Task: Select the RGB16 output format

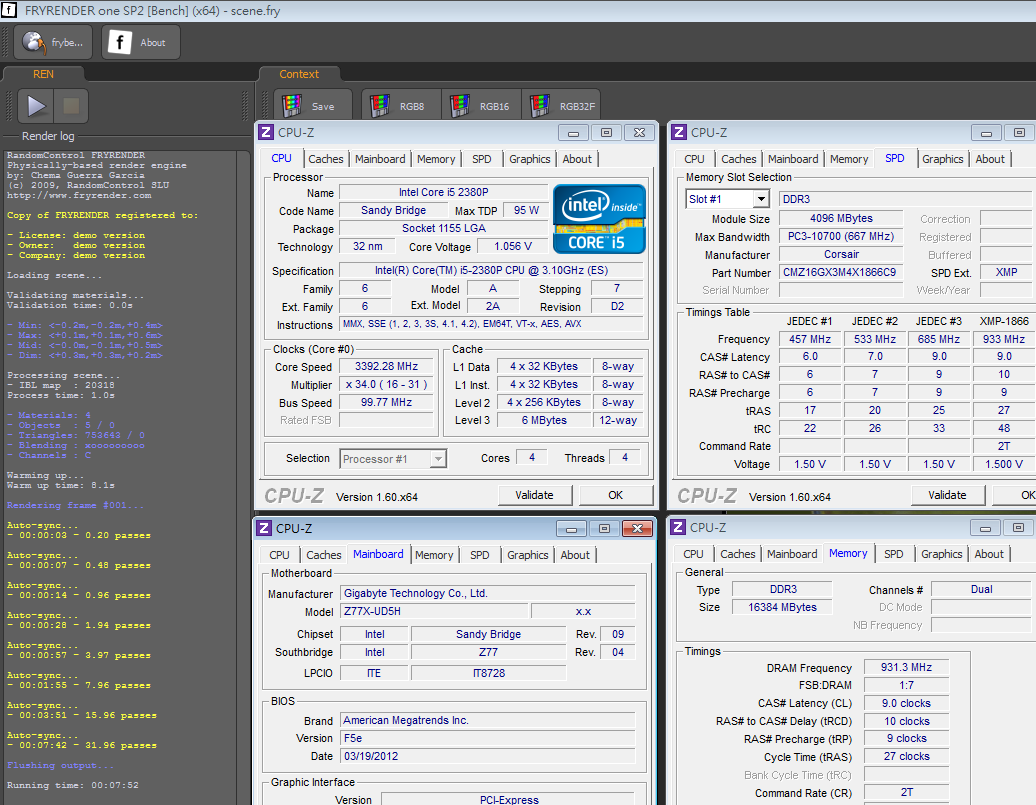Action: click(x=482, y=106)
